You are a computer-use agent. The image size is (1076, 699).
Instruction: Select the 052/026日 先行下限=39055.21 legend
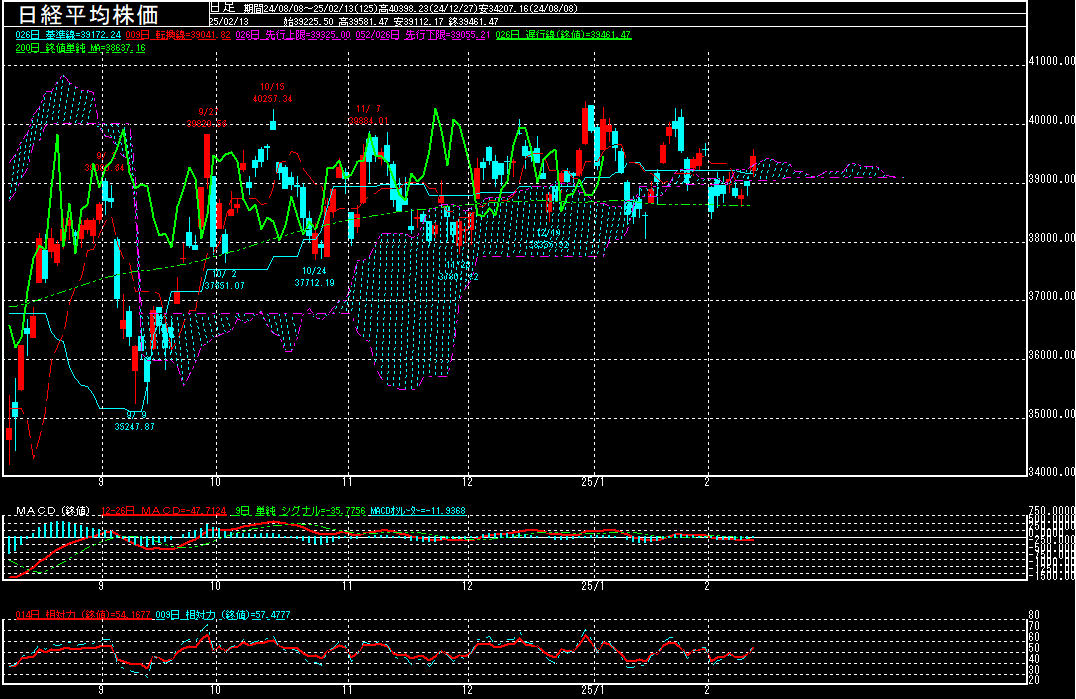423,35
